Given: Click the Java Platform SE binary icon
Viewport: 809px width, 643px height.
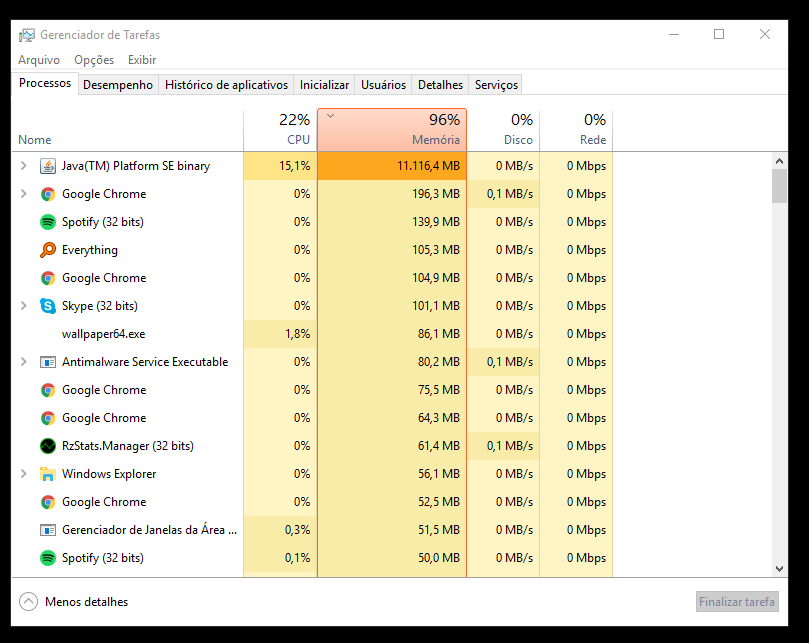Looking at the screenshot, I should tap(48, 166).
